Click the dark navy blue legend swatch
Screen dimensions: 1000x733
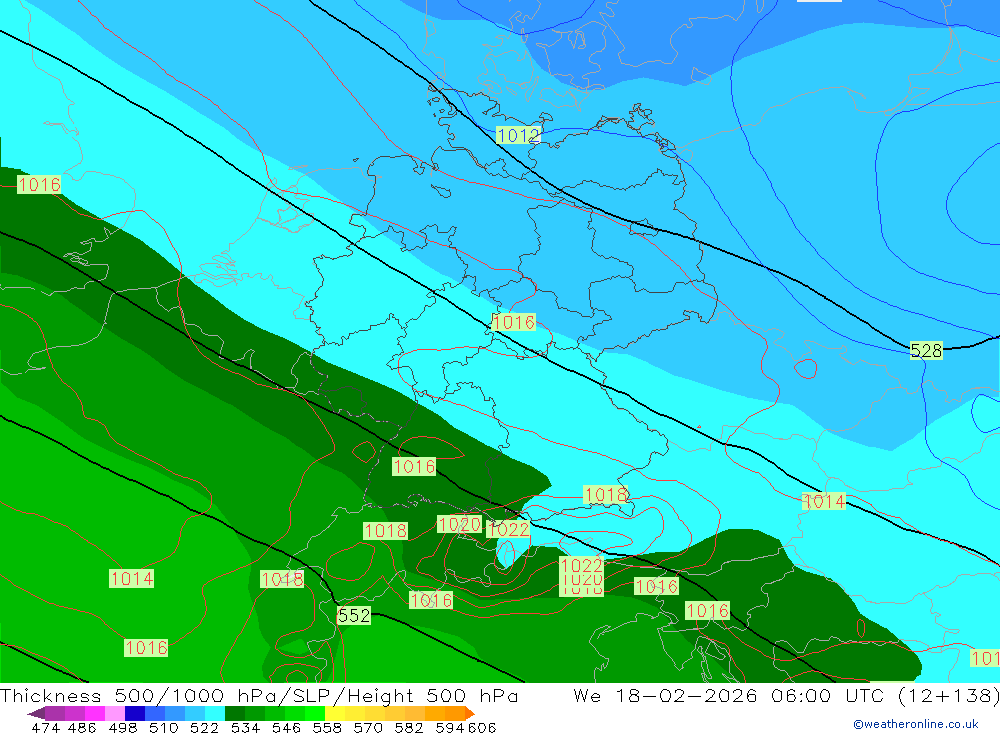tap(135, 713)
